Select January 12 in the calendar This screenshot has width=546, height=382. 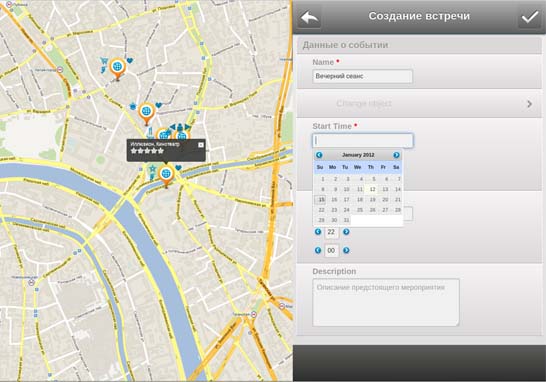(x=372, y=189)
